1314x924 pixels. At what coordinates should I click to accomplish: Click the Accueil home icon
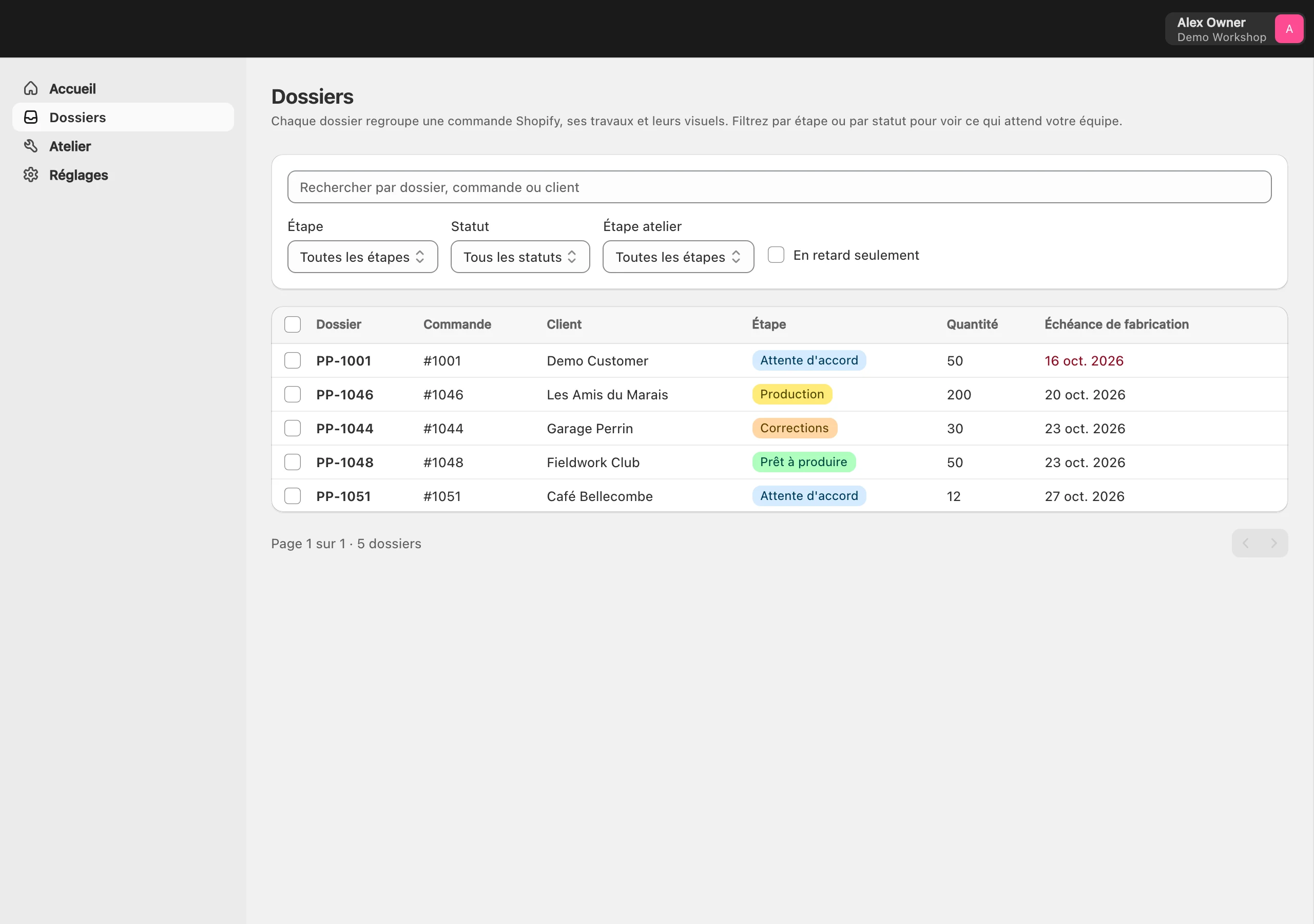click(x=31, y=88)
